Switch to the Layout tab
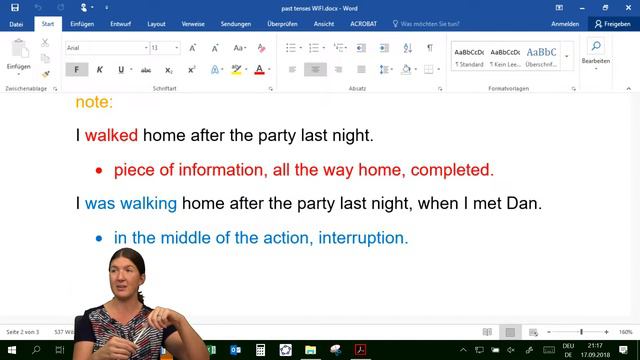This screenshot has height=360, width=640. point(156,24)
